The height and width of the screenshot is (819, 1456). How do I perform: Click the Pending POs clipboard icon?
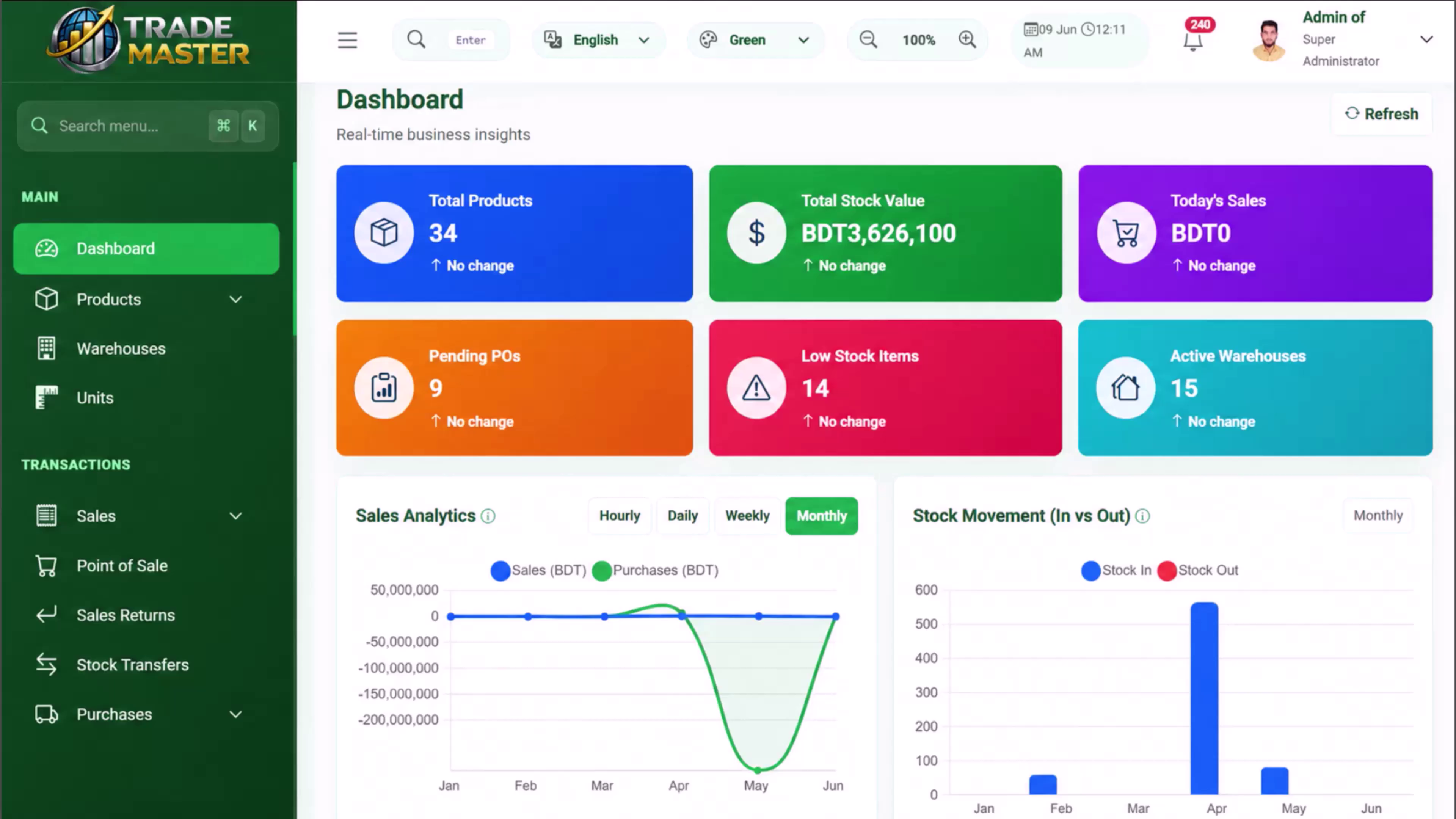[384, 388]
